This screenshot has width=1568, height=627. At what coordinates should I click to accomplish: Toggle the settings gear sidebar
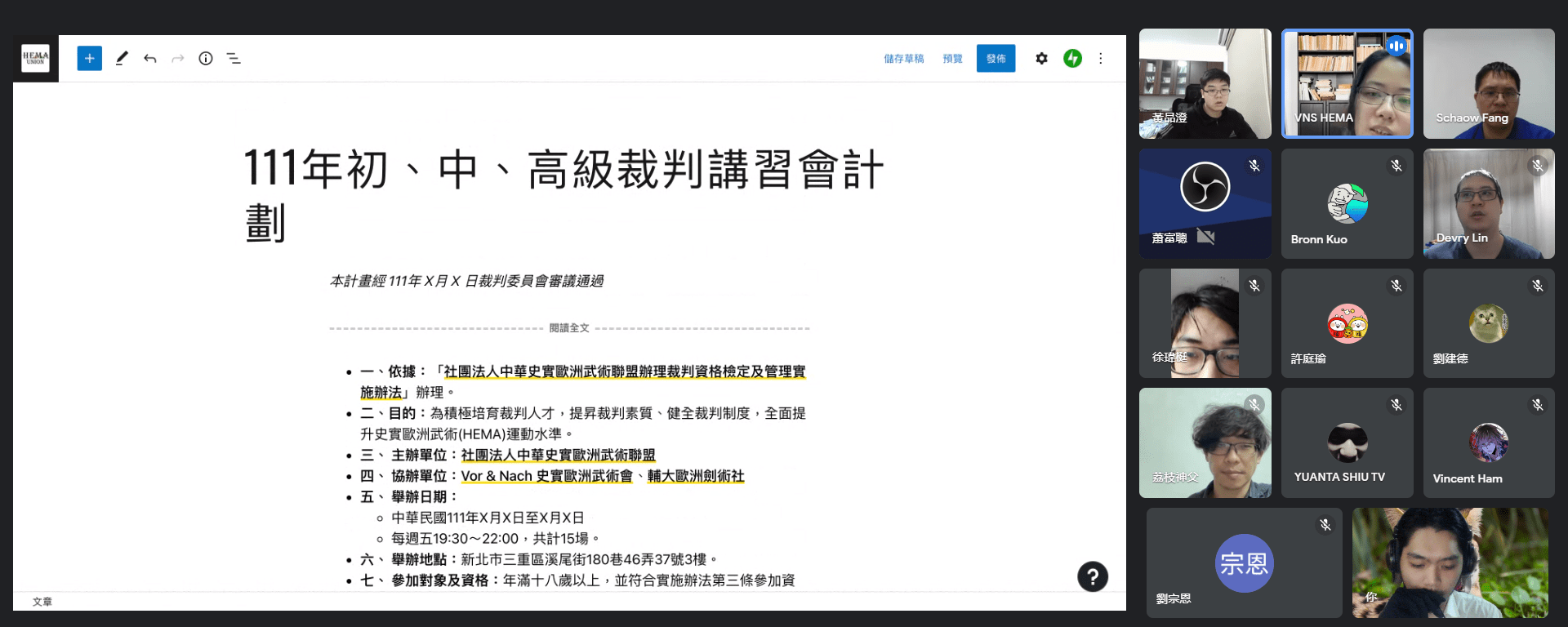(1041, 59)
